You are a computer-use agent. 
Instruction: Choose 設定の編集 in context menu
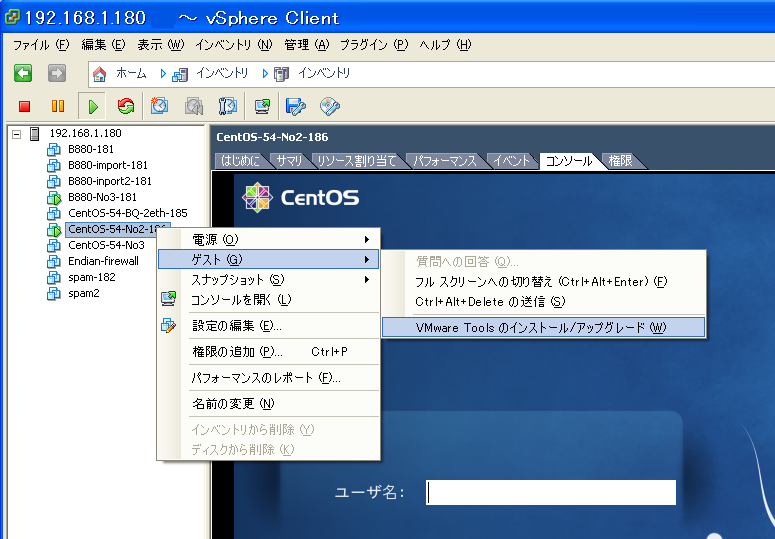(x=268, y=326)
